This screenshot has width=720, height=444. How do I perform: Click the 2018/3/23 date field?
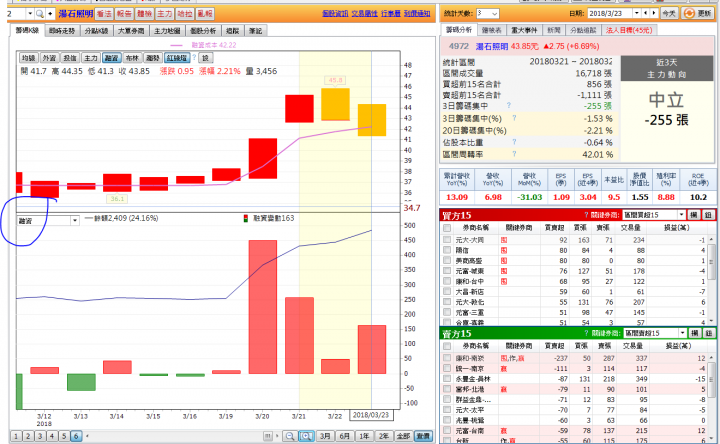tap(610, 13)
